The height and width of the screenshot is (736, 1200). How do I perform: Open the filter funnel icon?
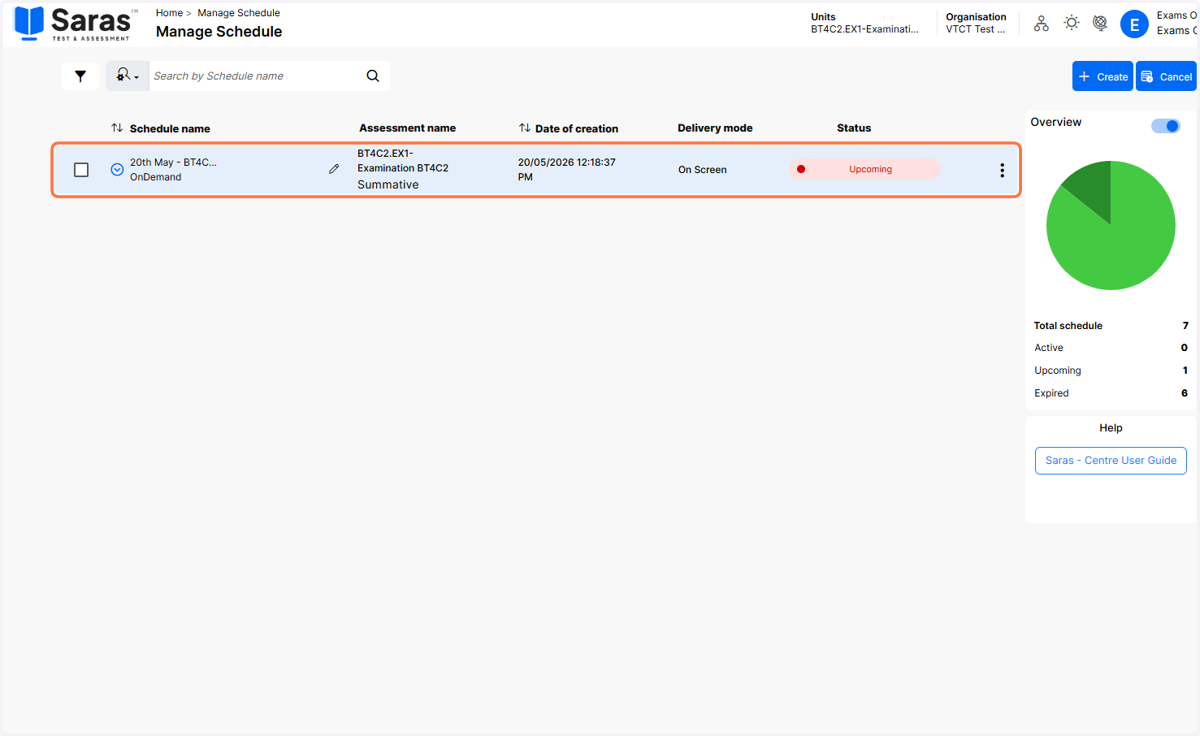coord(80,76)
